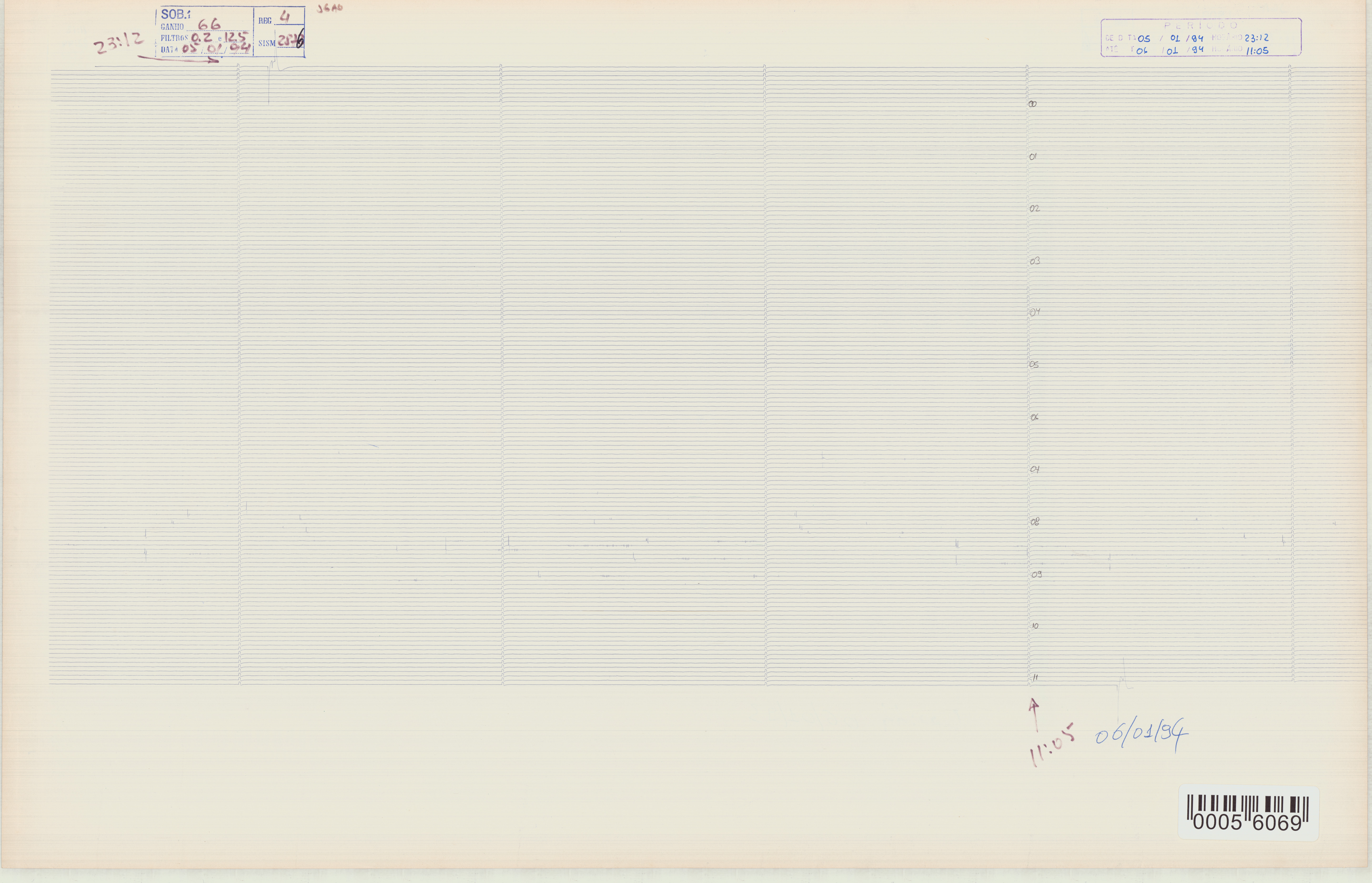The image size is (1372, 883).
Task: Click the SOB.1 station stamp heading
Action: pyautogui.click(x=176, y=14)
